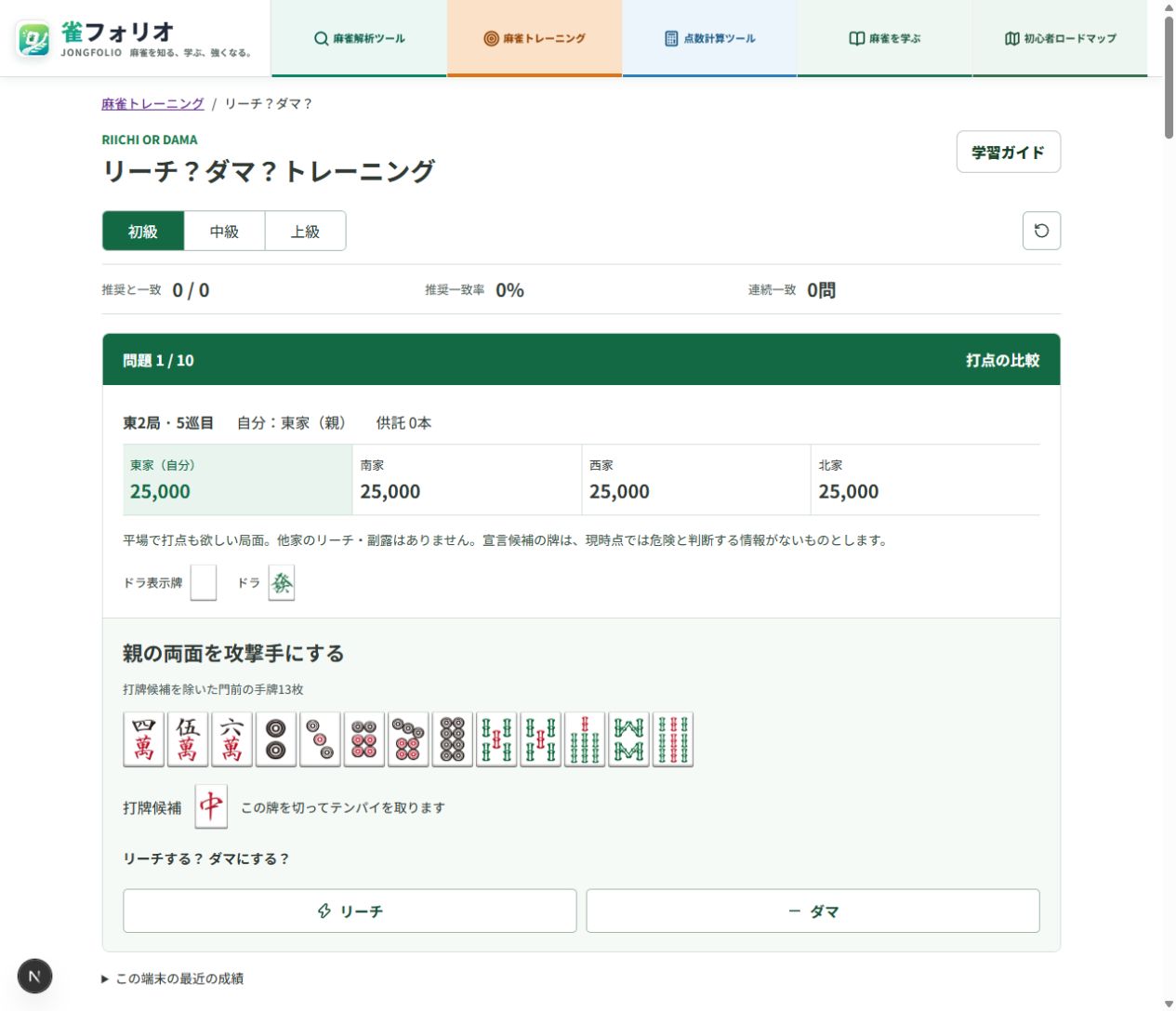Screen dimensions: 1176x1011
Task: Click the 9-sou bamboo tile
Action: click(673, 739)
